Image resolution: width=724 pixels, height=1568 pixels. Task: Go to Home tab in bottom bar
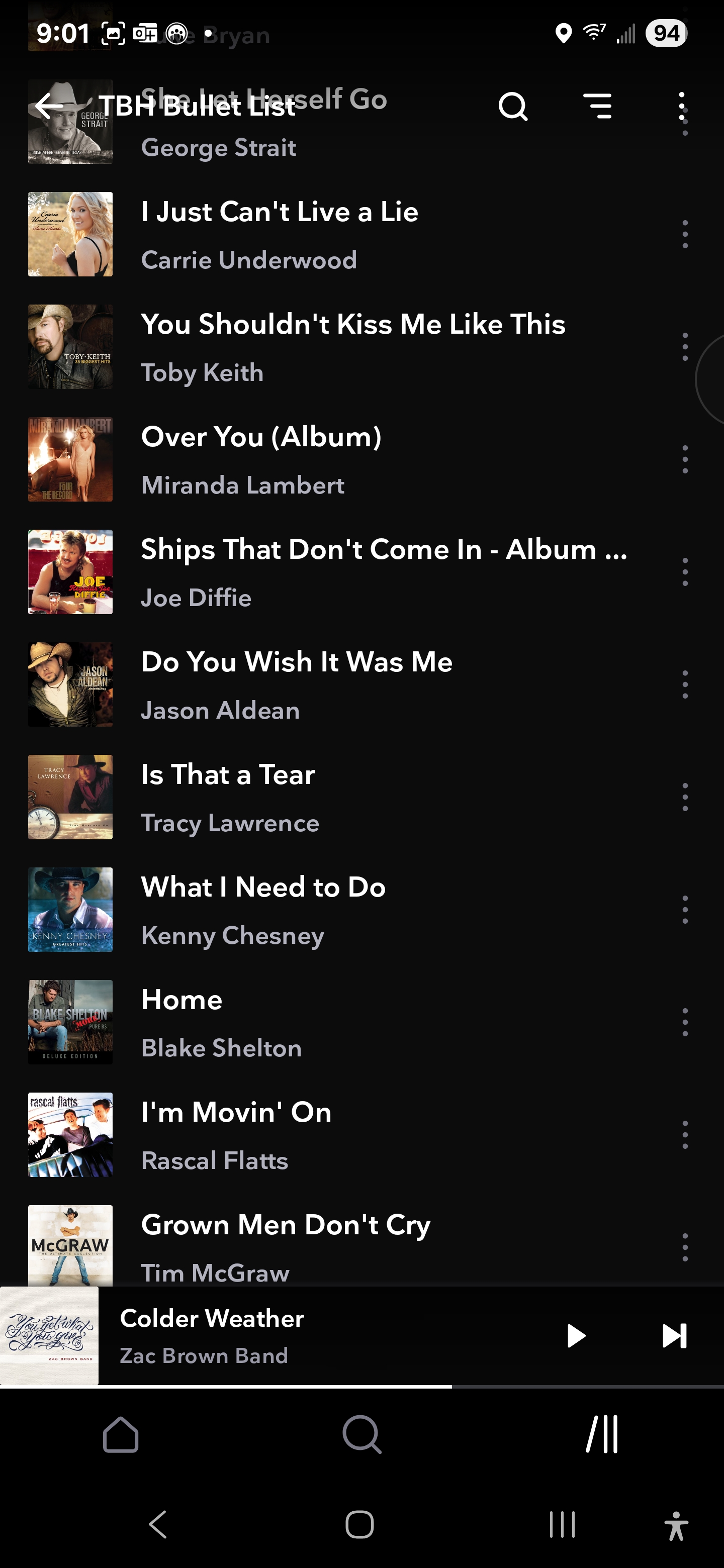[121, 1435]
